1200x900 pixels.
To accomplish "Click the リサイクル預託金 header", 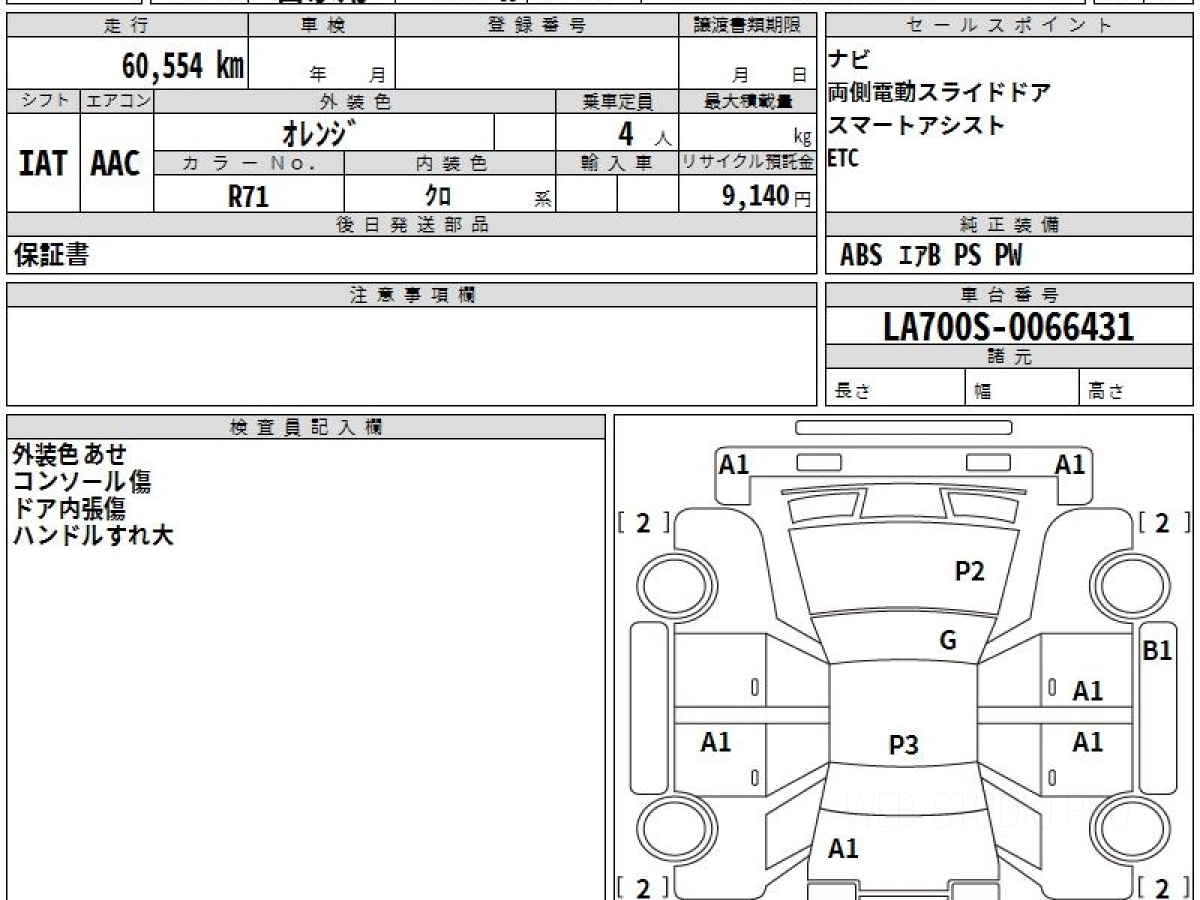I will click(x=747, y=163).
